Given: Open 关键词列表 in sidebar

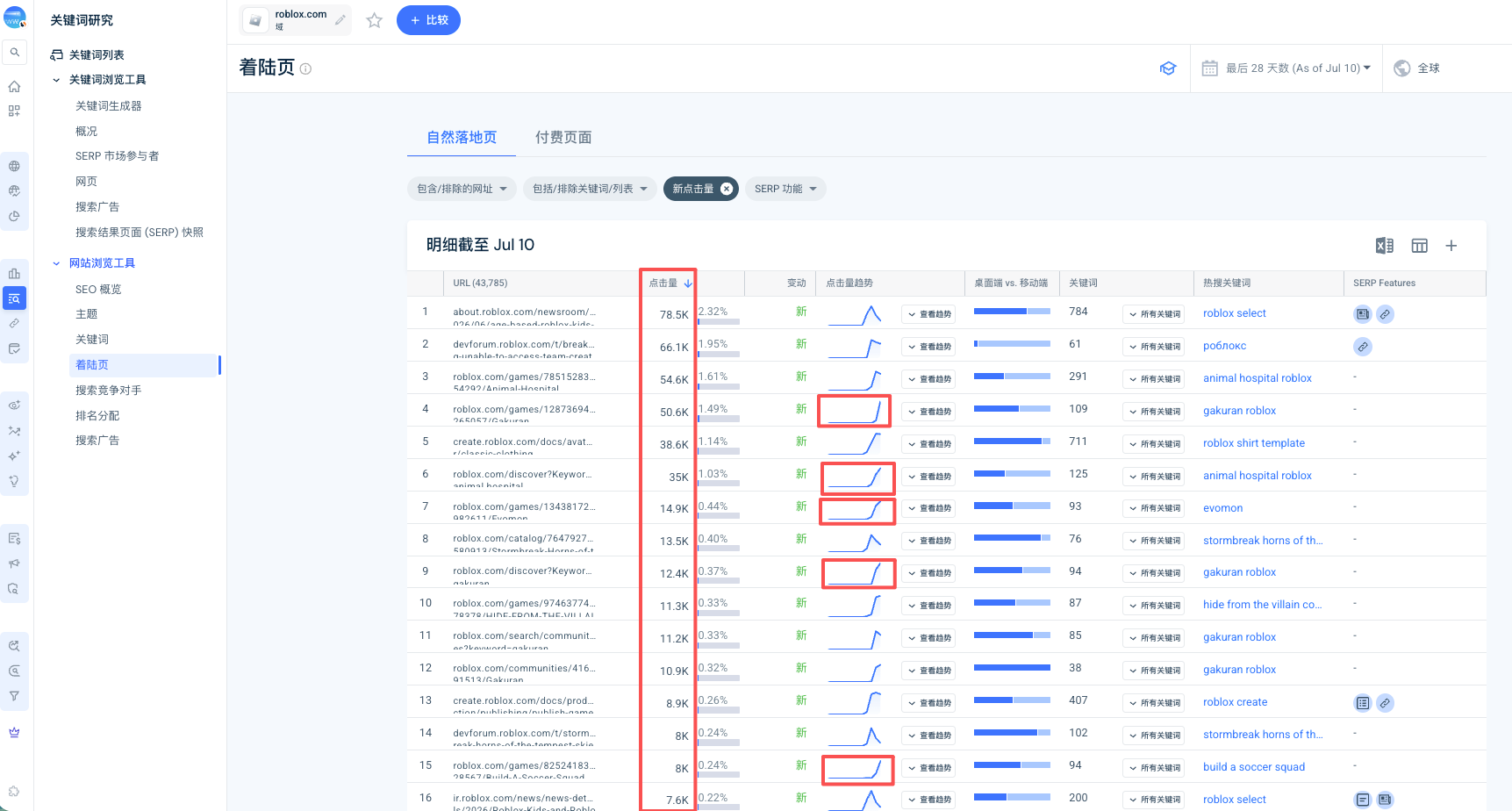Looking at the screenshot, I should point(97,55).
